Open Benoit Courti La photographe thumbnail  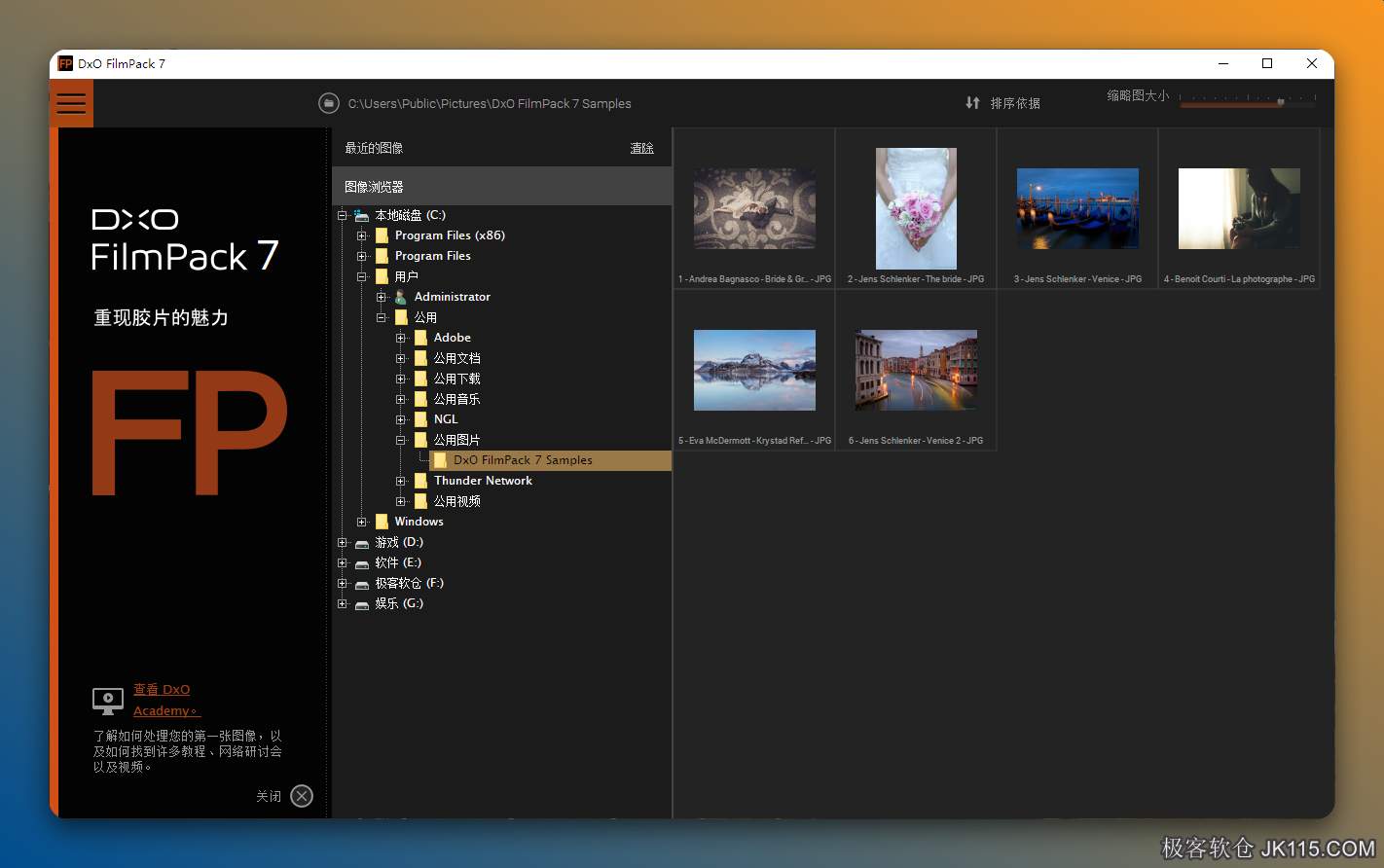[1239, 208]
